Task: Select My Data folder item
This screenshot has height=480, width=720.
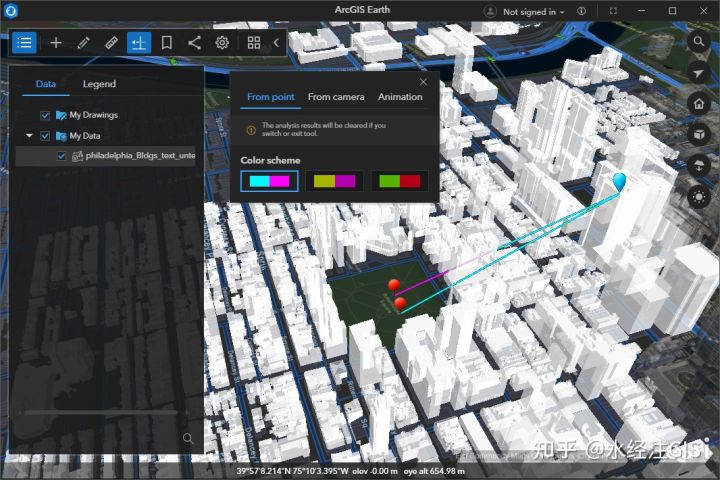Action: coord(78,136)
